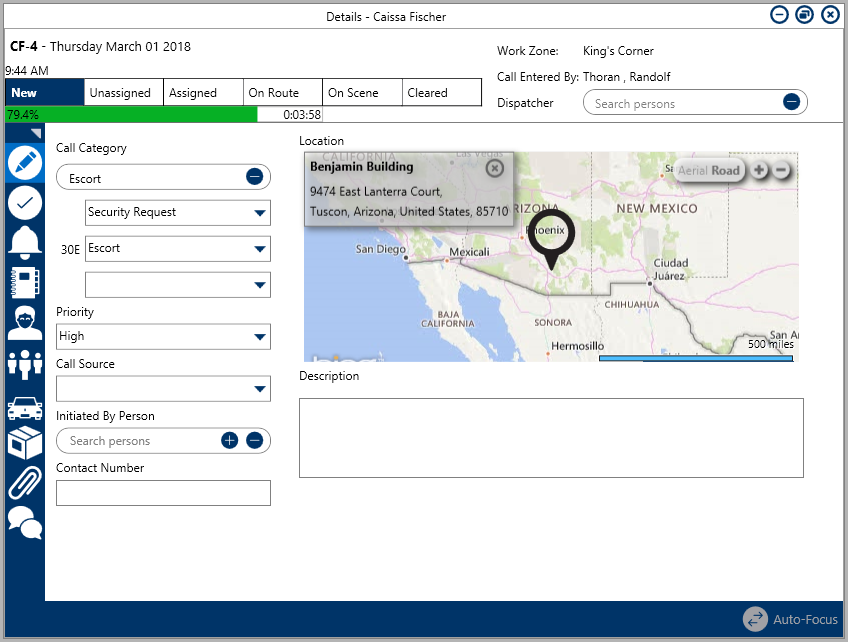Open the package box sidebar icon

pos(25,443)
